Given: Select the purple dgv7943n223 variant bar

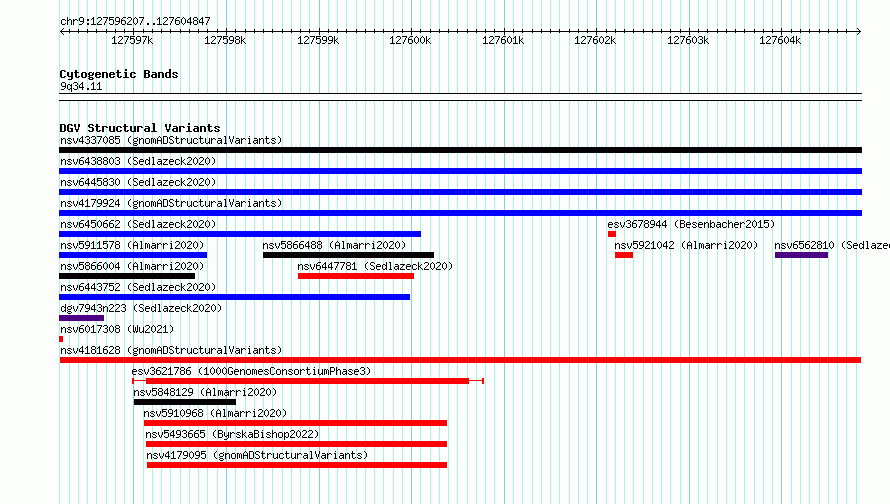Looking at the screenshot, I should pyautogui.click(x=81, y=318).
